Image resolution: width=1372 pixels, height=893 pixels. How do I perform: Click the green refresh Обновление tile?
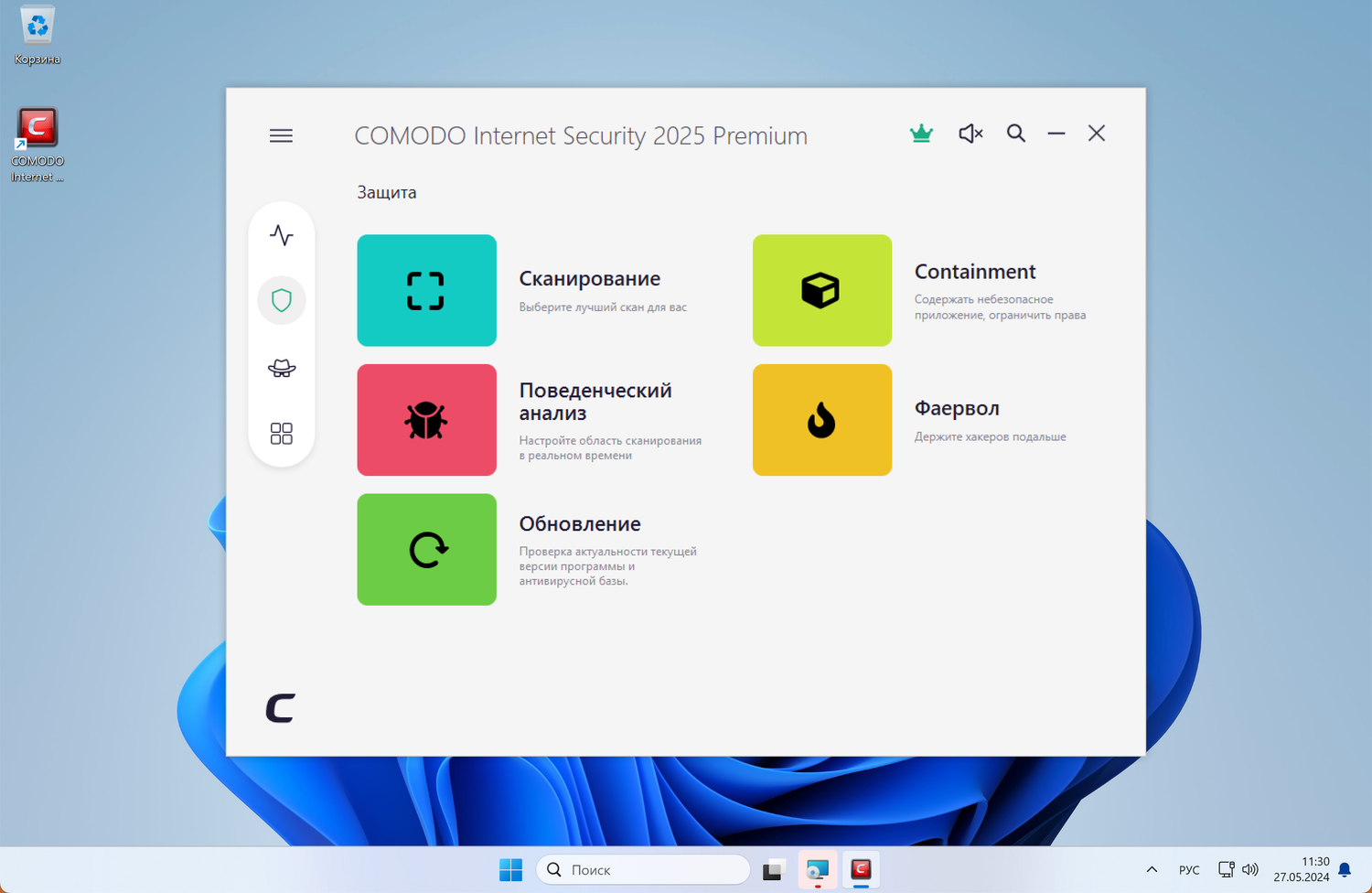(427, 549)
